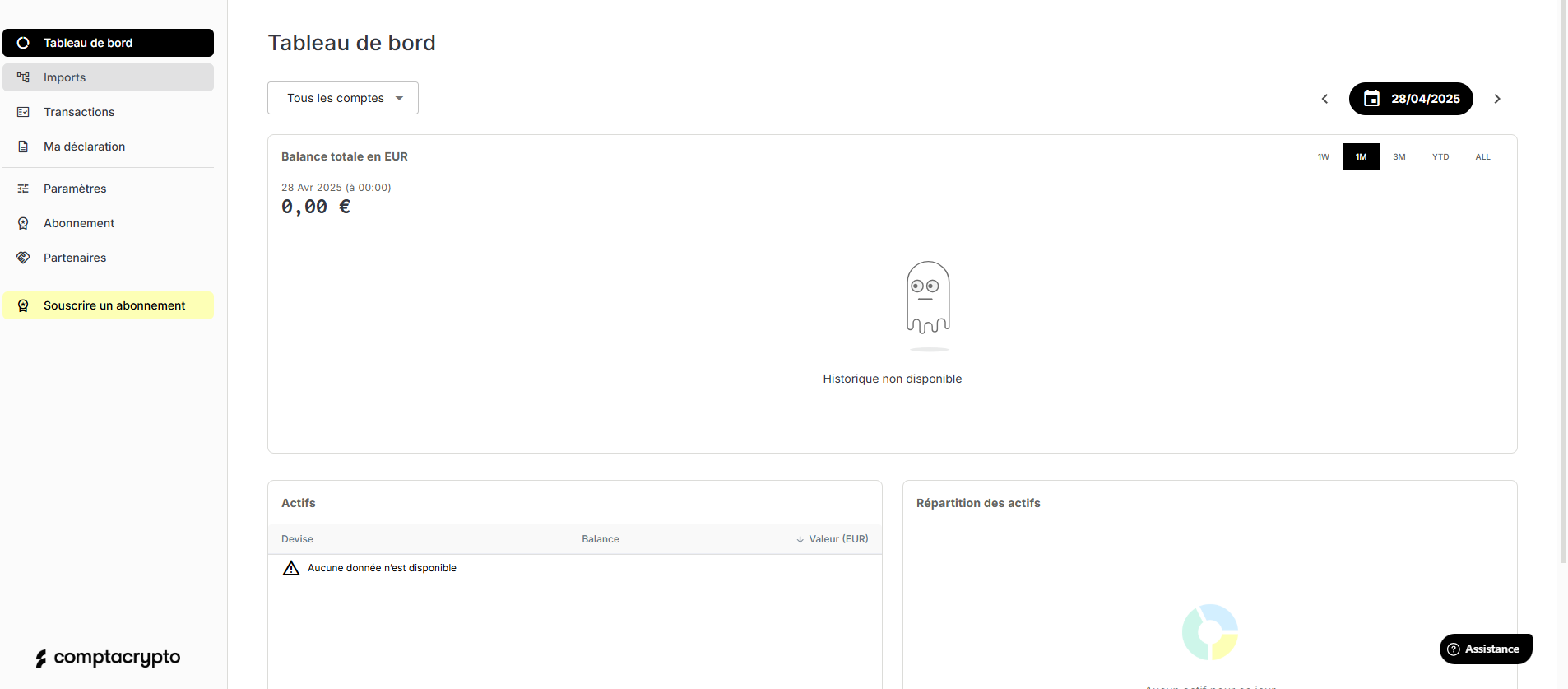
Task: Go to previous date with left chevron
Action: click(x=1324, y=99)
